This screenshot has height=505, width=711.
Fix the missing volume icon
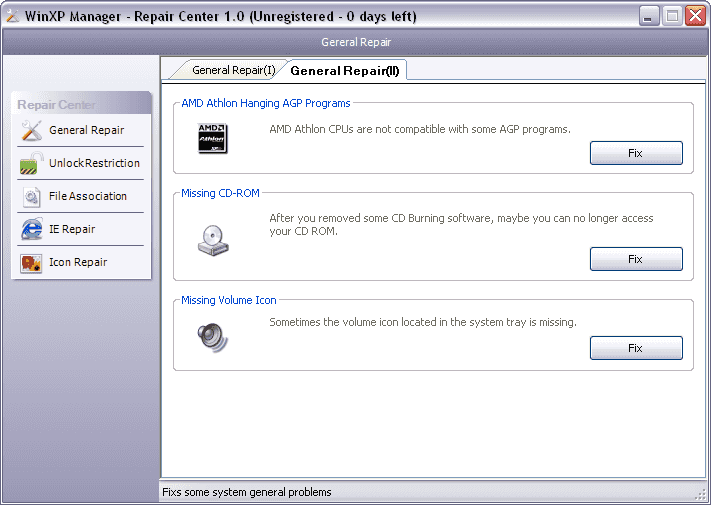(636, 348)
